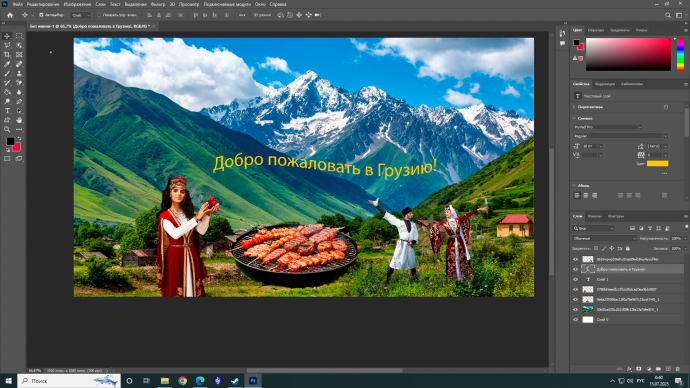Image resolution: width=690 pixels, height=388 pixels.
Task: Open layer opacity dropdown arrow
Action: click(685, 238)
